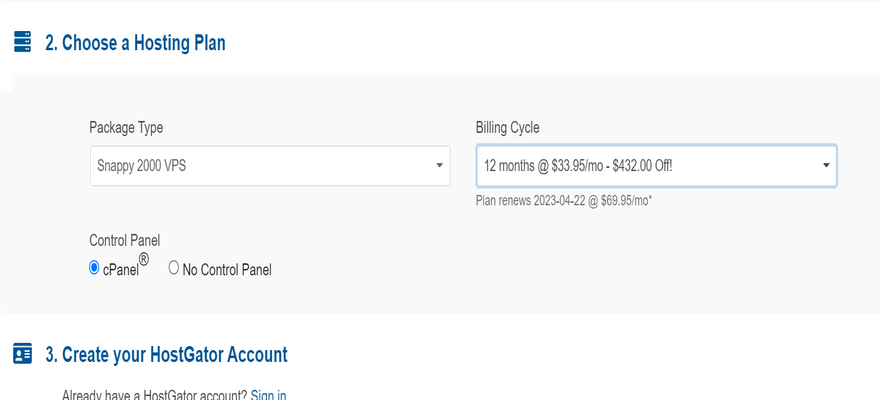The height and width of the screenshot is (400, 880).
Task: Follow the Sign in link
Action: point(268,395)
